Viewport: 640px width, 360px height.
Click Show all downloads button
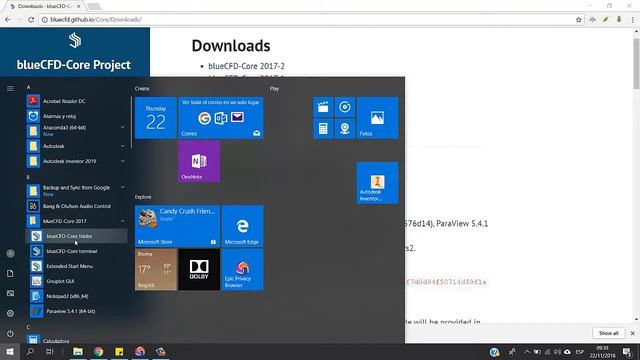pyautogui.click(x=608, y=333)
